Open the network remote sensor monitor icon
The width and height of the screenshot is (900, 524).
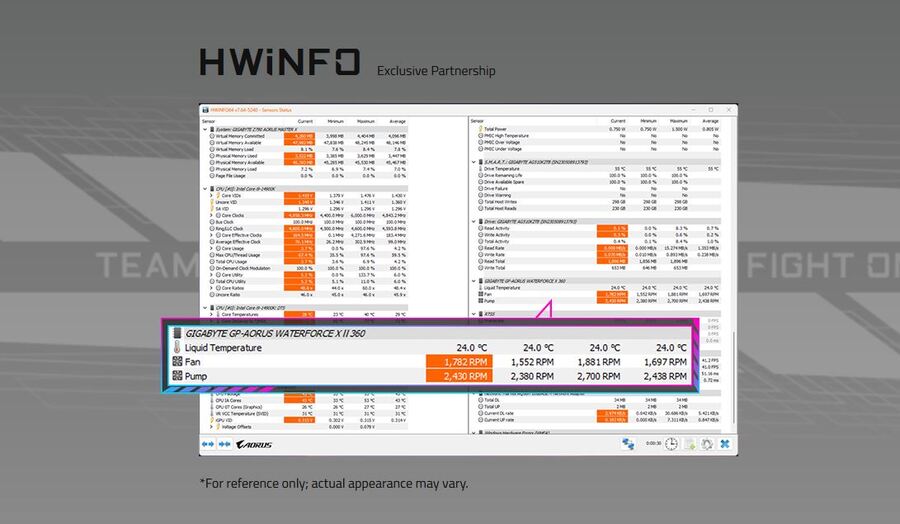click(x=628, y=444)
